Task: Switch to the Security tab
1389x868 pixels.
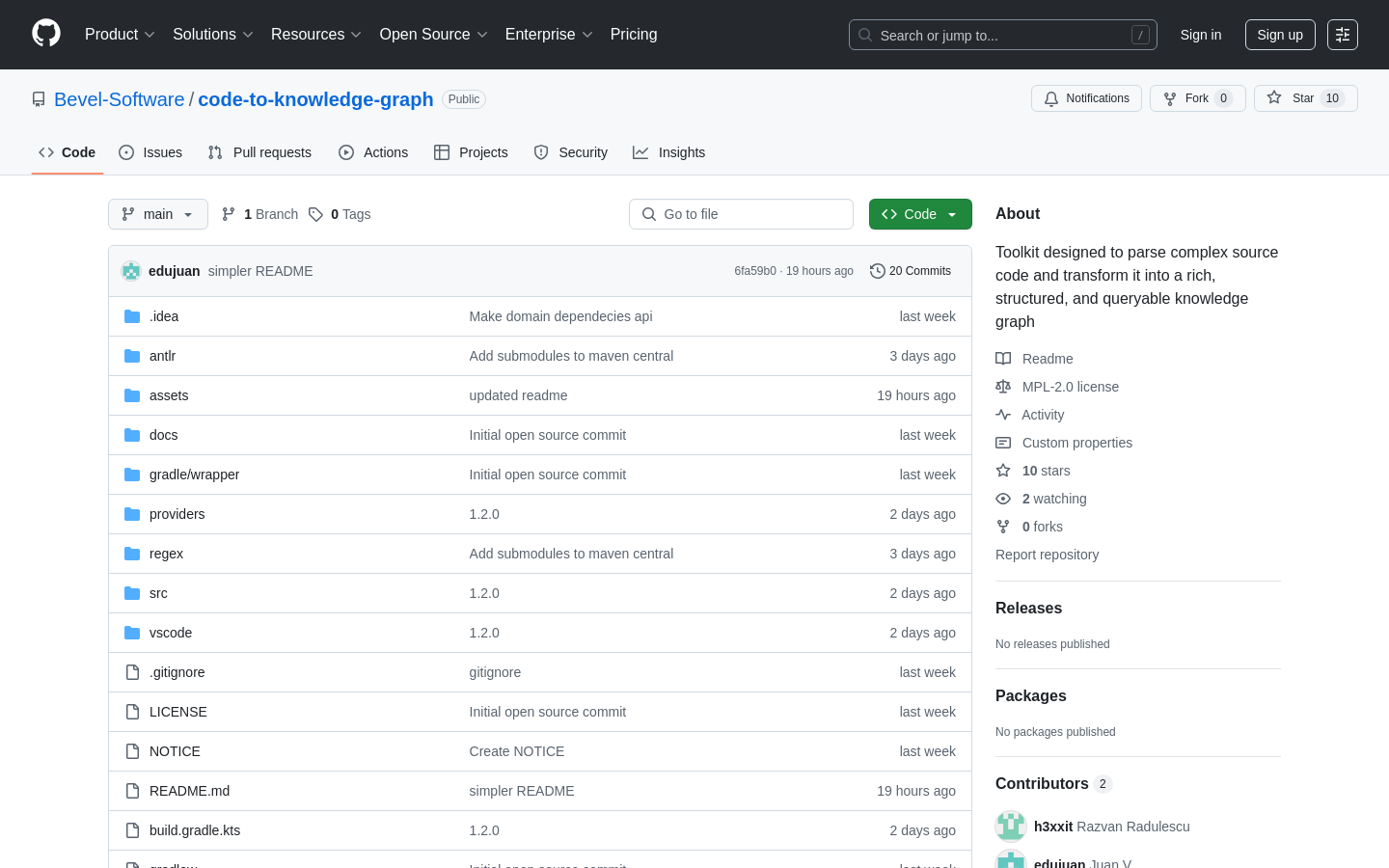Action: tap(571, 152)
